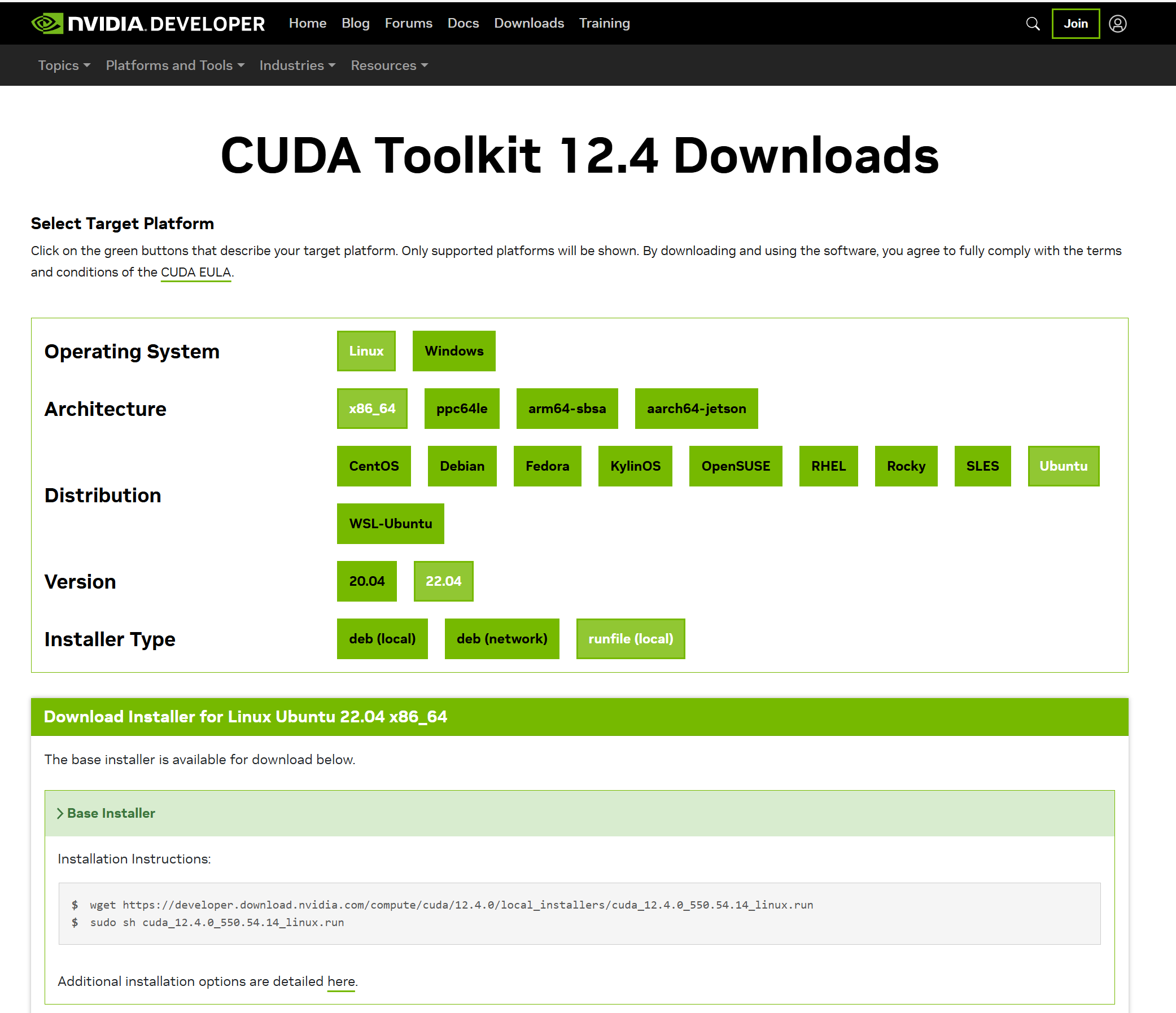Open the search magnifier icon
The width and height of the screenshot is (1176, 1013).
click(x=1033, y=23)
